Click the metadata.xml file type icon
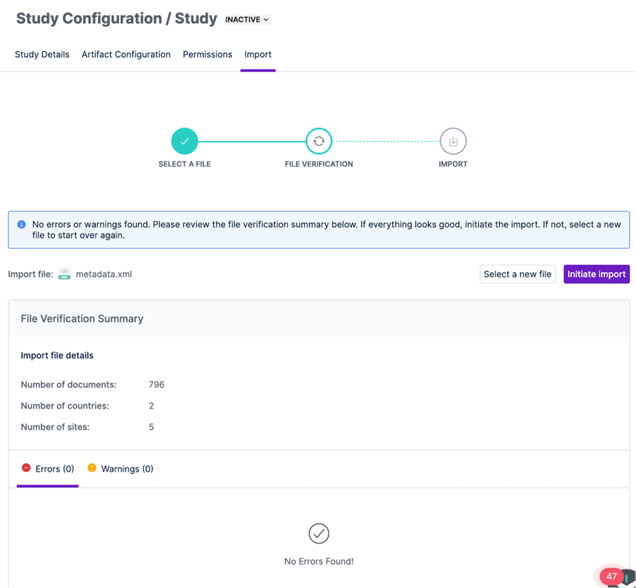Screen dimensions: 636x588 (64, 274)
